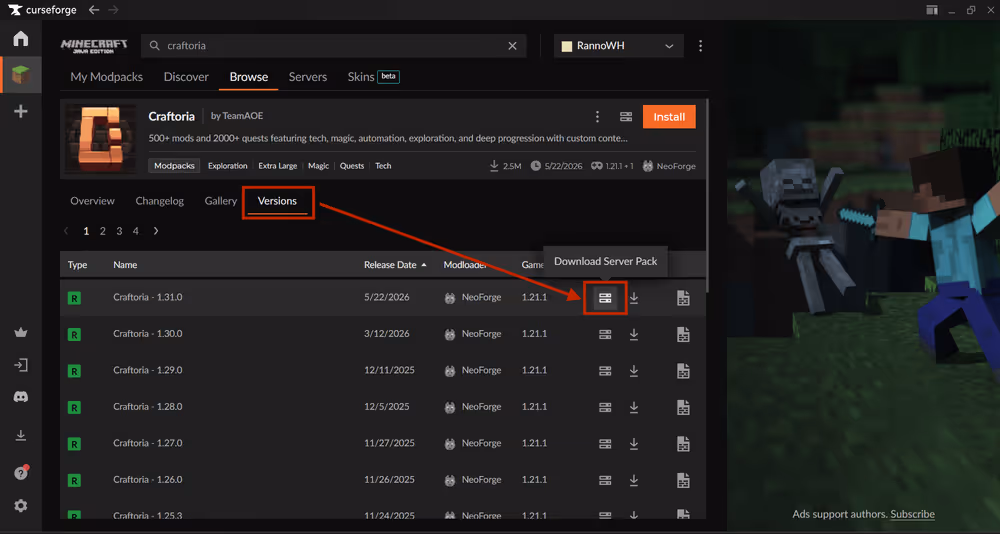Download server pack for Craftoria 1.30.0
Screen dimensions: 1000x534
pyautogui.click(x=605, y=334)
